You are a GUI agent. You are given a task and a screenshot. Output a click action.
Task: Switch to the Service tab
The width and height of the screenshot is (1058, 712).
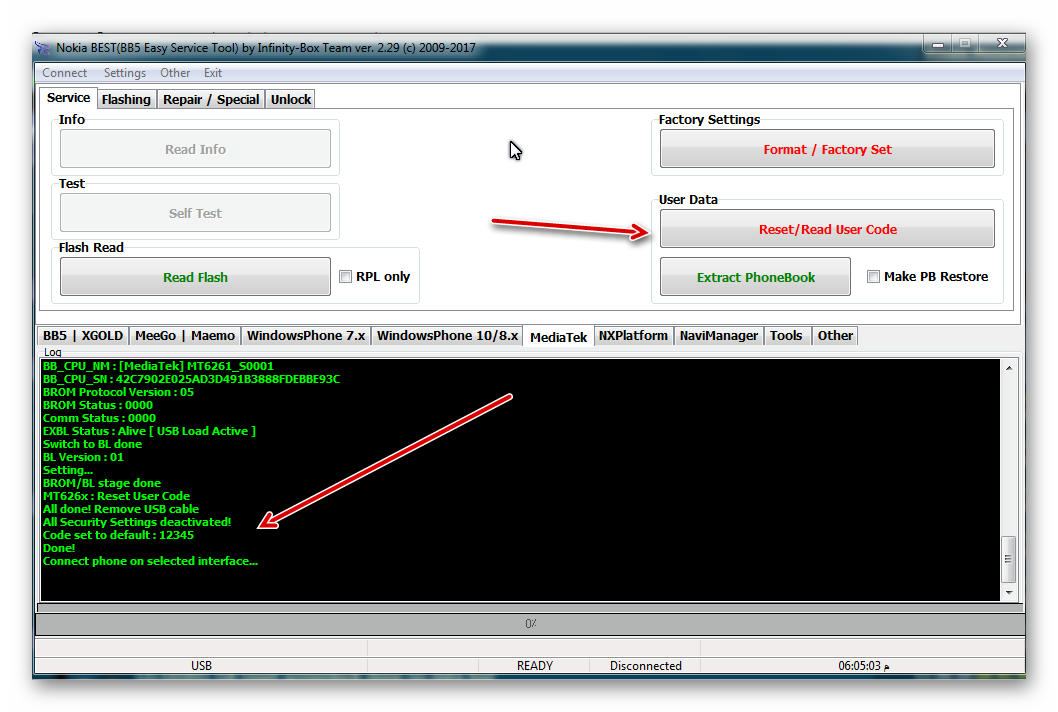pos(68,98)
